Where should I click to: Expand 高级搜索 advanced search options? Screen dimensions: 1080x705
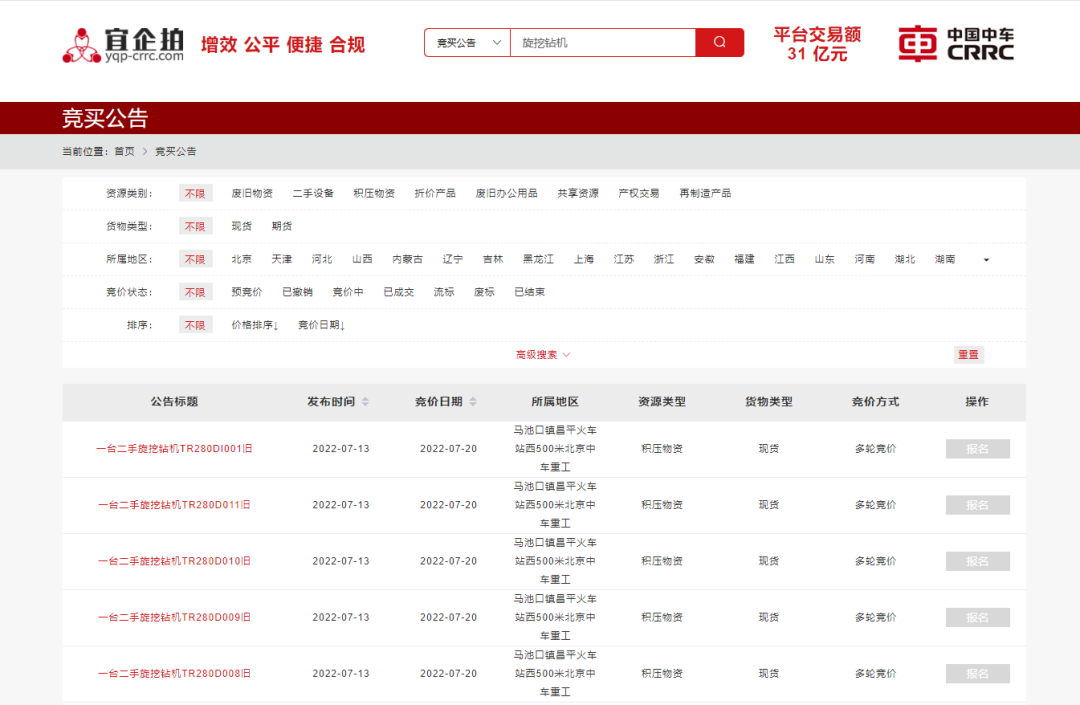point(543,355)
